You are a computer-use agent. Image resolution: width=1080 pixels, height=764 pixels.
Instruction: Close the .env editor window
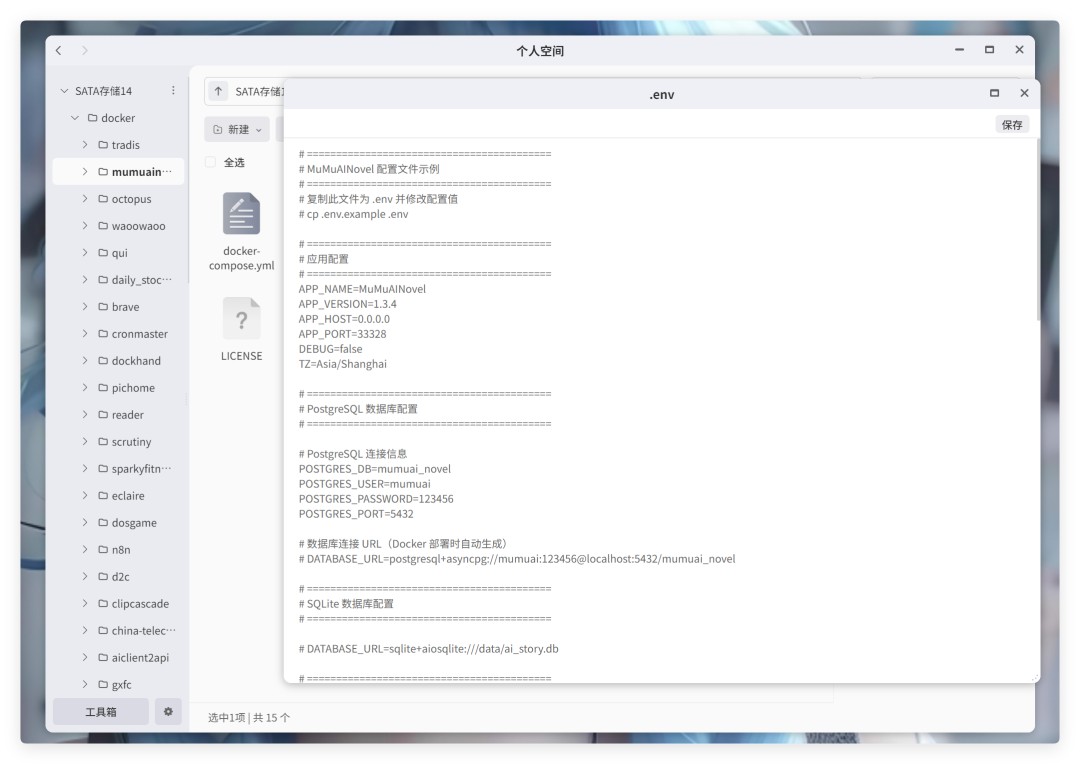click(1024, 93)
